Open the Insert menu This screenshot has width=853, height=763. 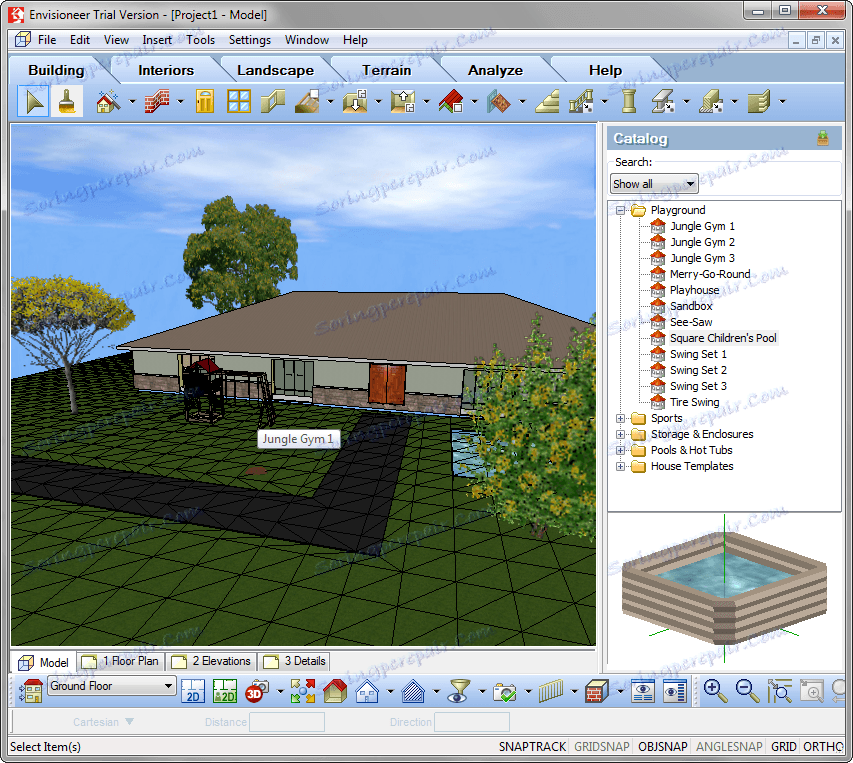[x=157, y=40]
